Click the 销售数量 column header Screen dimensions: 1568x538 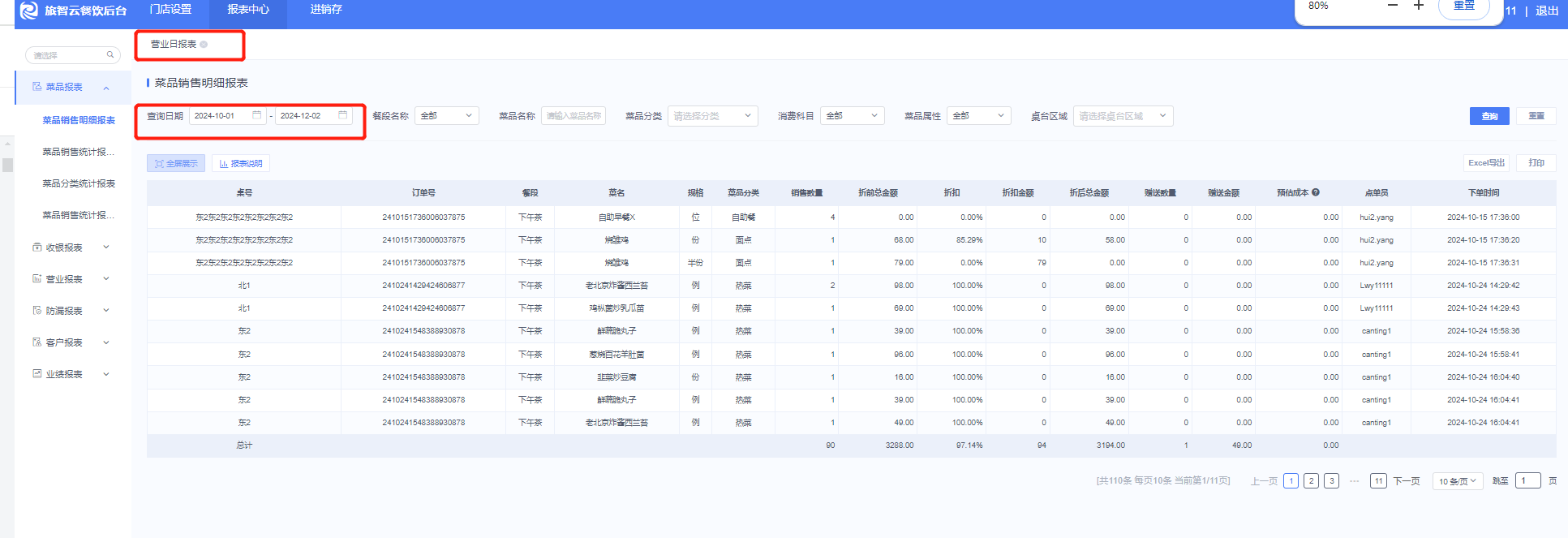coord(807,192)
